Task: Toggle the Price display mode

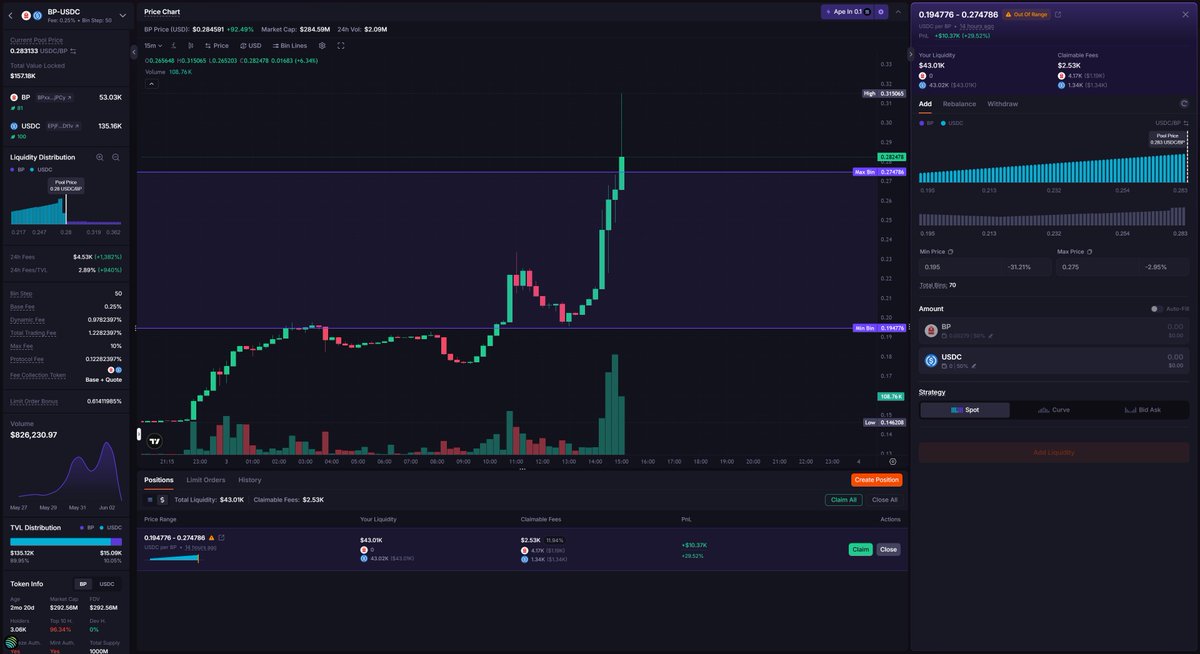Action: (x=217, y=45)
